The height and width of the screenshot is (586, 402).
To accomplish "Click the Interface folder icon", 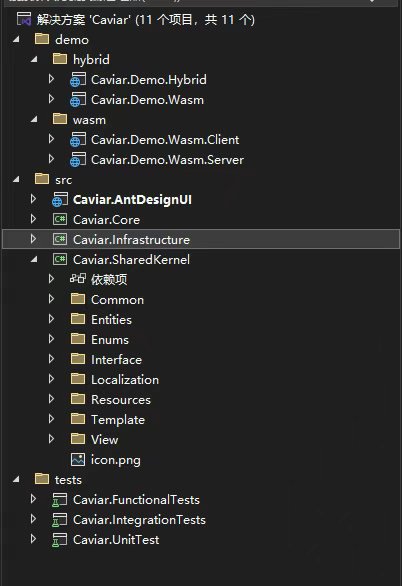I will tap(78, 359).
